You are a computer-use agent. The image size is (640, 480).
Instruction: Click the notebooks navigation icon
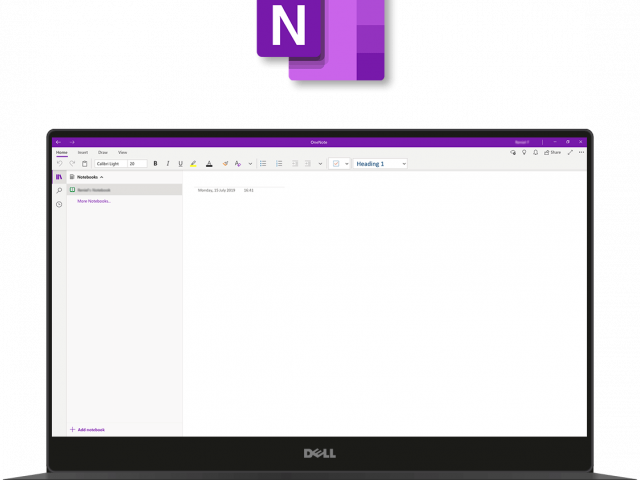[x=59, y=176]
